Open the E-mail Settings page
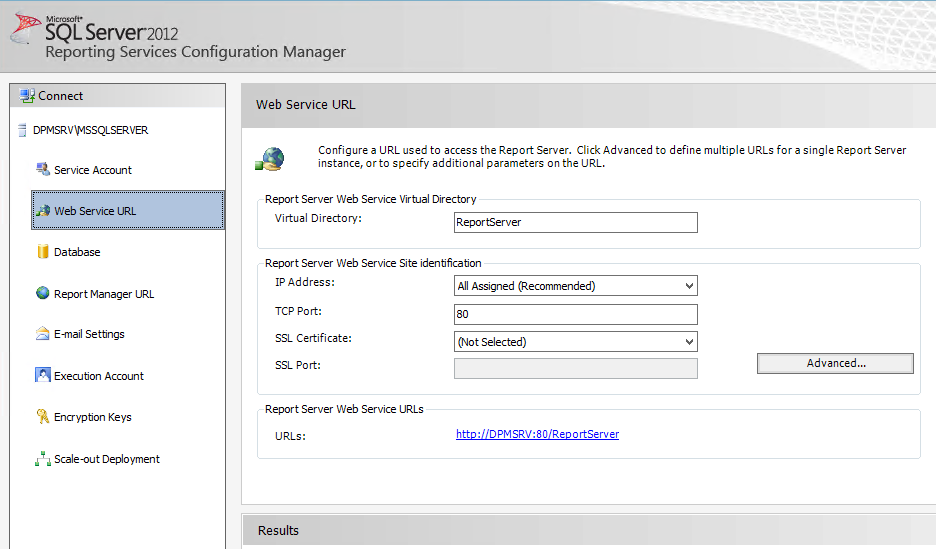Image resolution: width=936 pixels, height=549 pixels. [89, 334]
